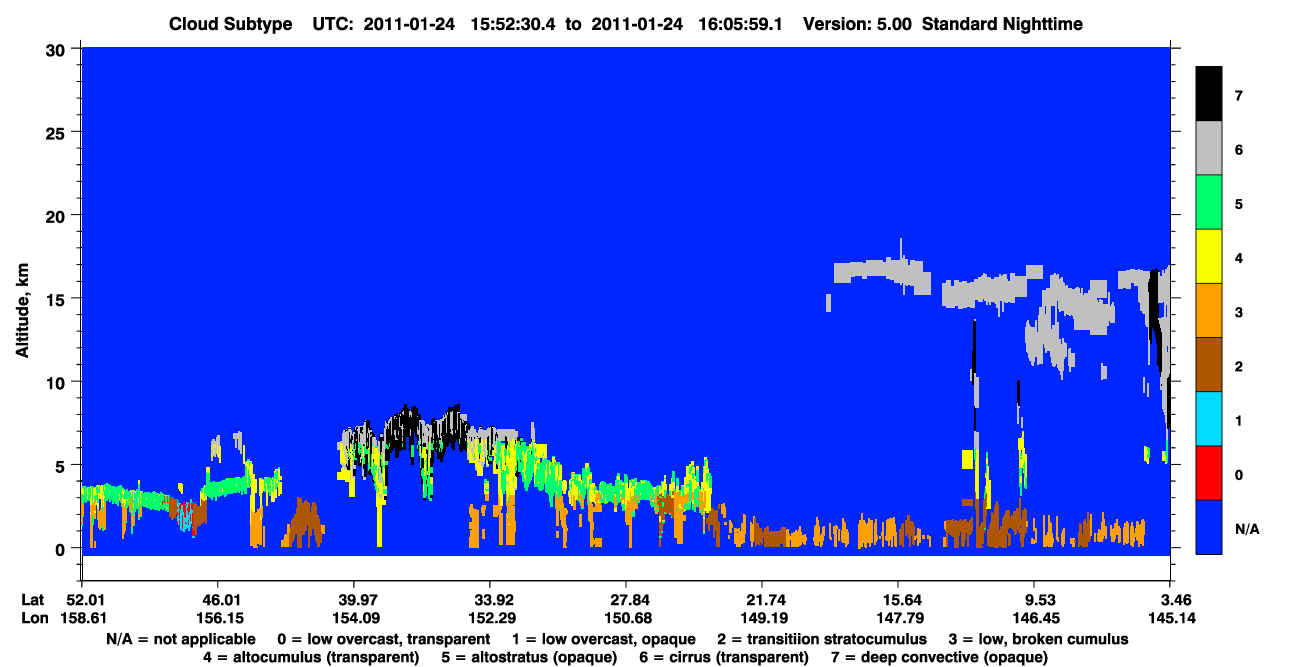
Task: Click the start time '15:52:30.4' in title
Action: click(512, 24)
